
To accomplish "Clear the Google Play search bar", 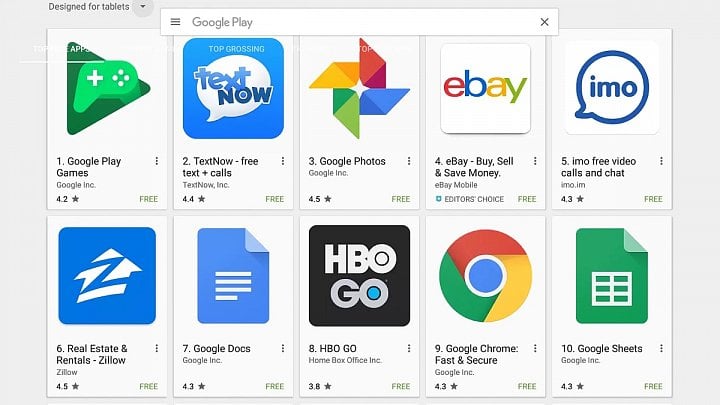I will (544, 22).
